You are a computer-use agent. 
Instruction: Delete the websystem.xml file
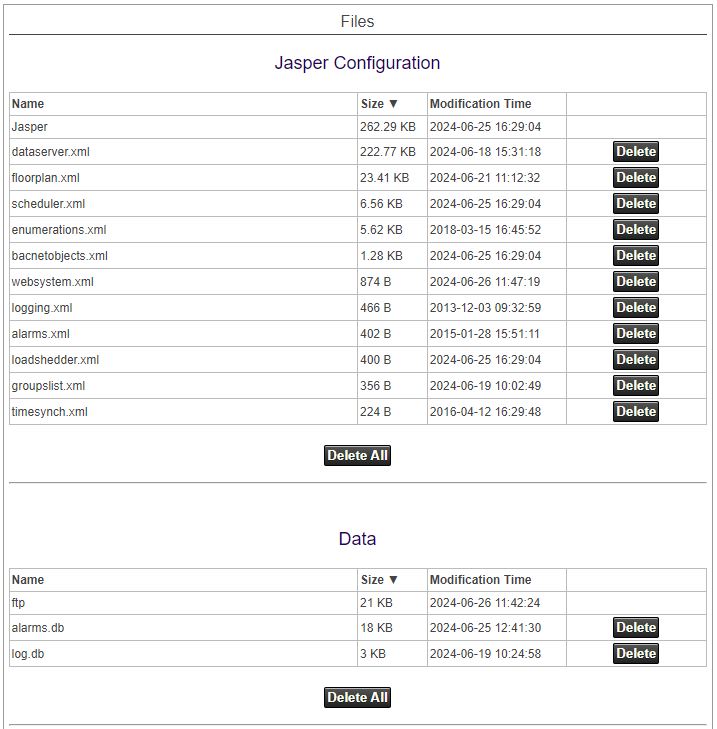pyautogui.click(x=635, y=282)
